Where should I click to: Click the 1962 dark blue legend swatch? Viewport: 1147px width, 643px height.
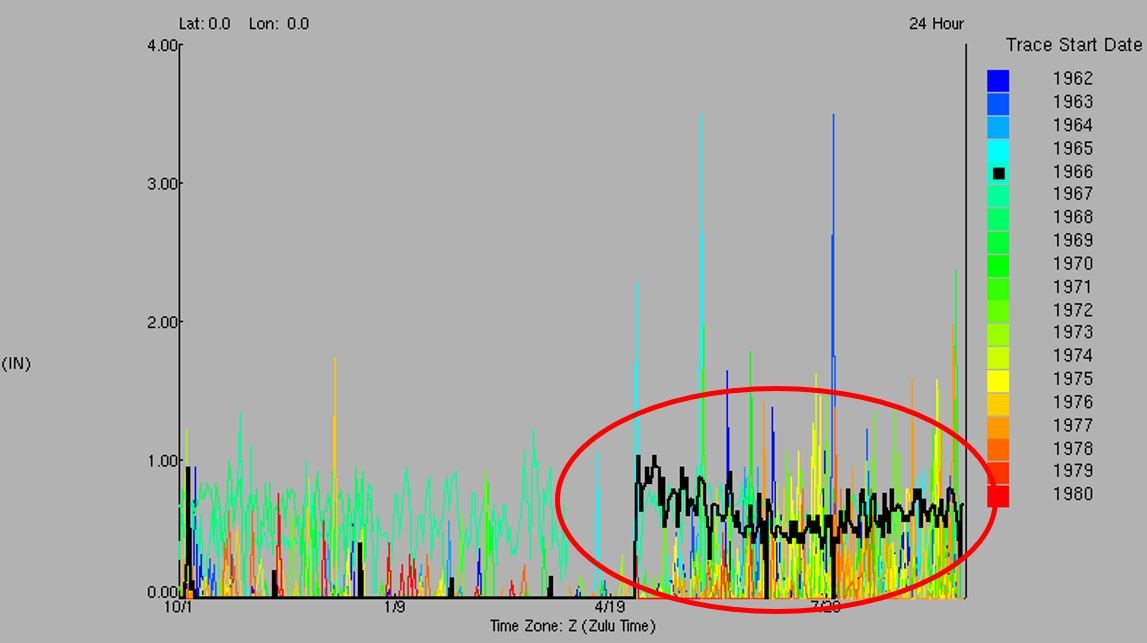click(x=998, y=80)
